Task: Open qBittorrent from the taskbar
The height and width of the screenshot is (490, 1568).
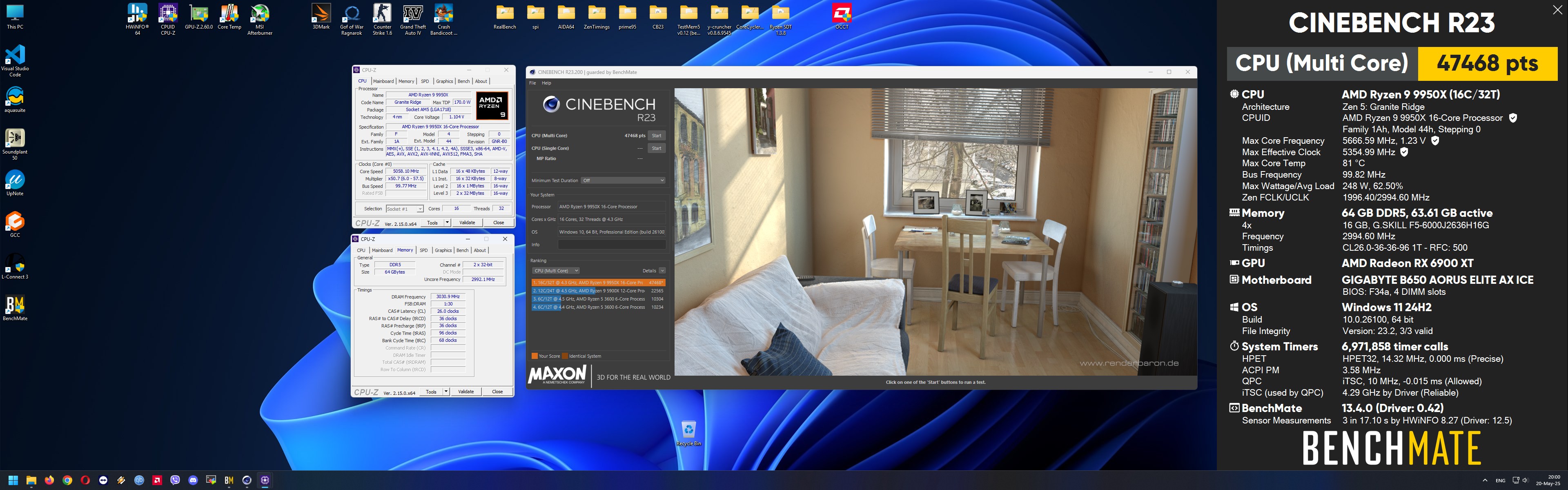Action: click(x=139, y=480)
